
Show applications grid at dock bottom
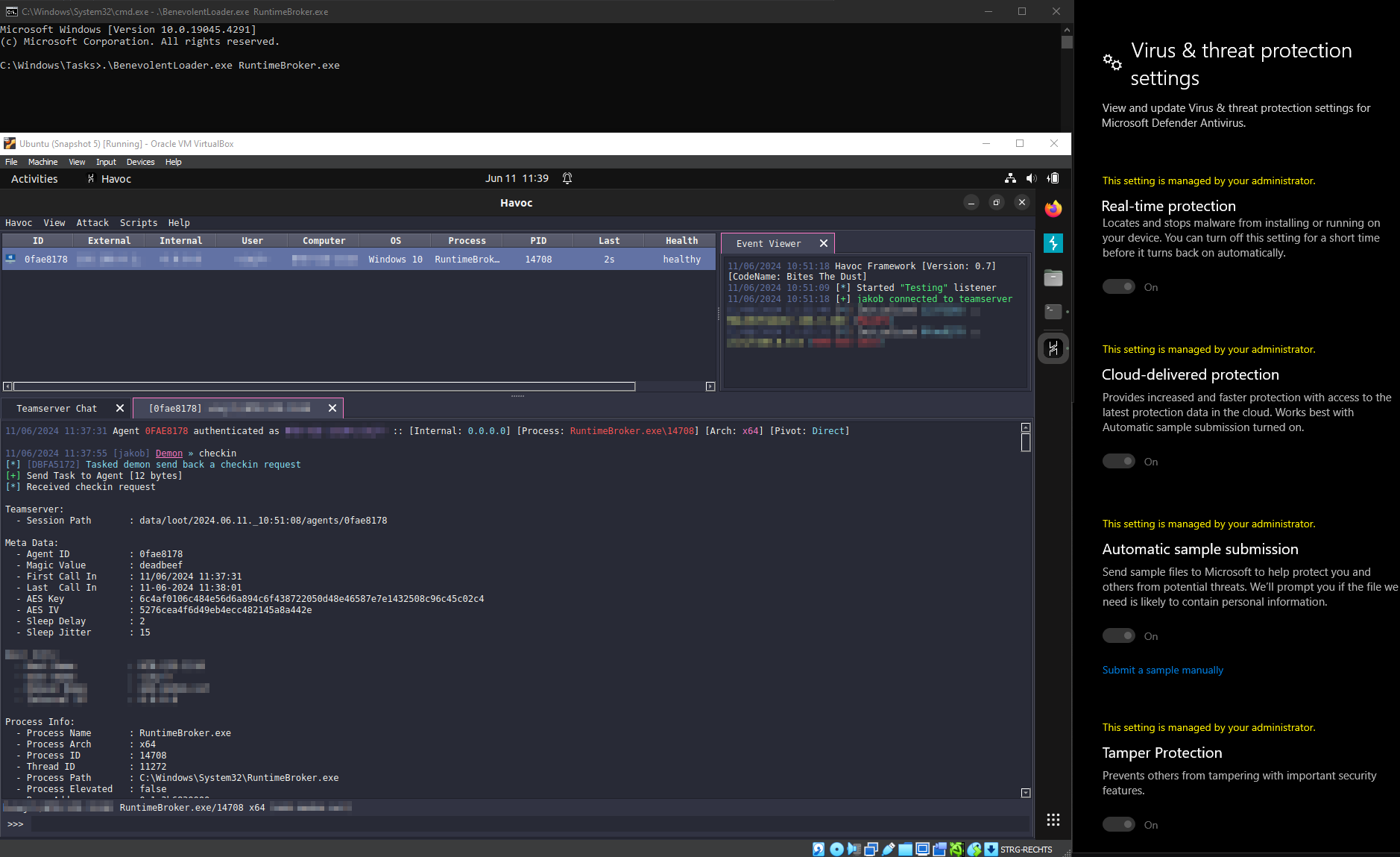(1053, 820)
